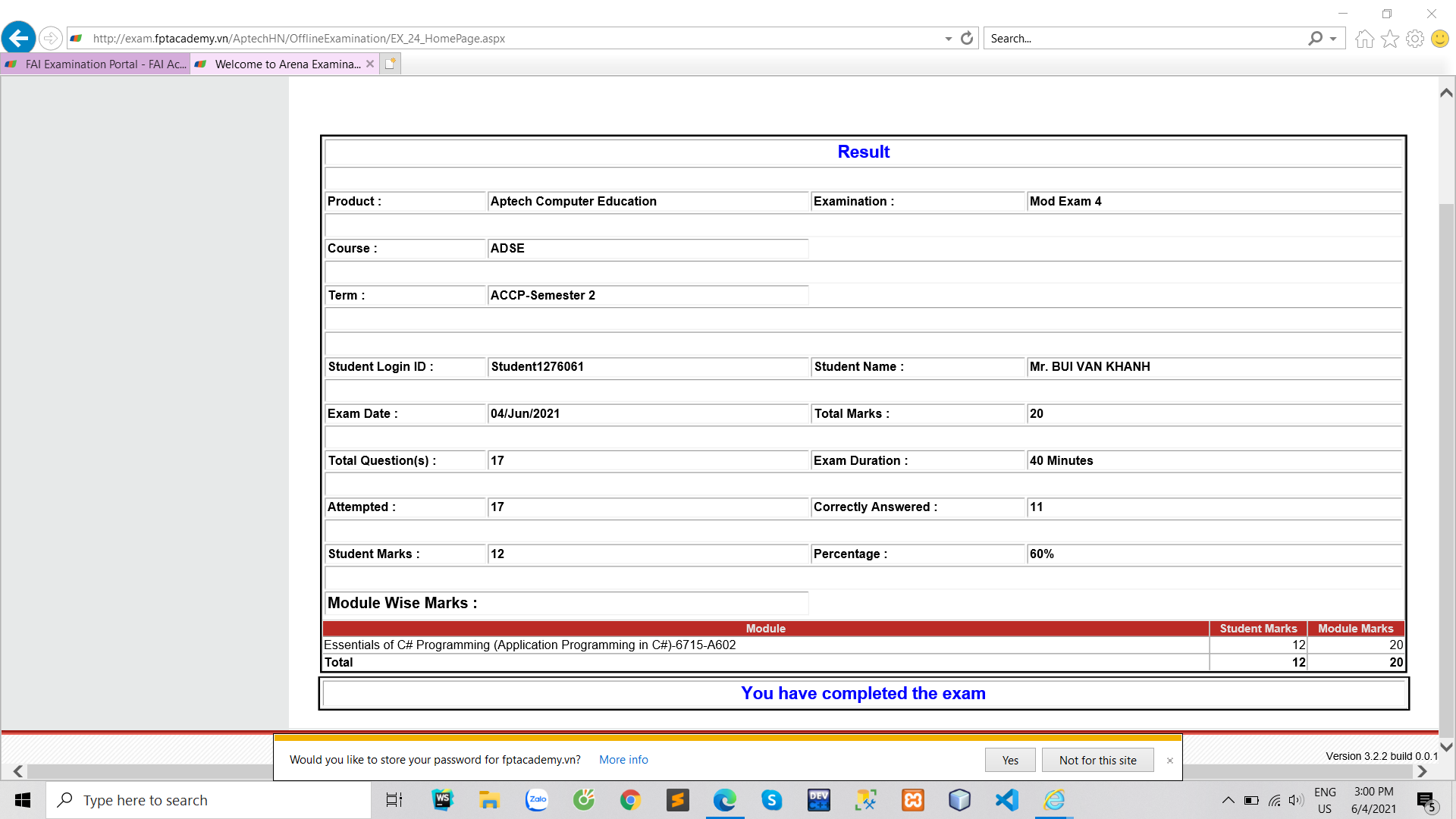1456x819 pixels.
Task: Click the vertical scrollbar down arrow
Action: tap(1446, 747)
